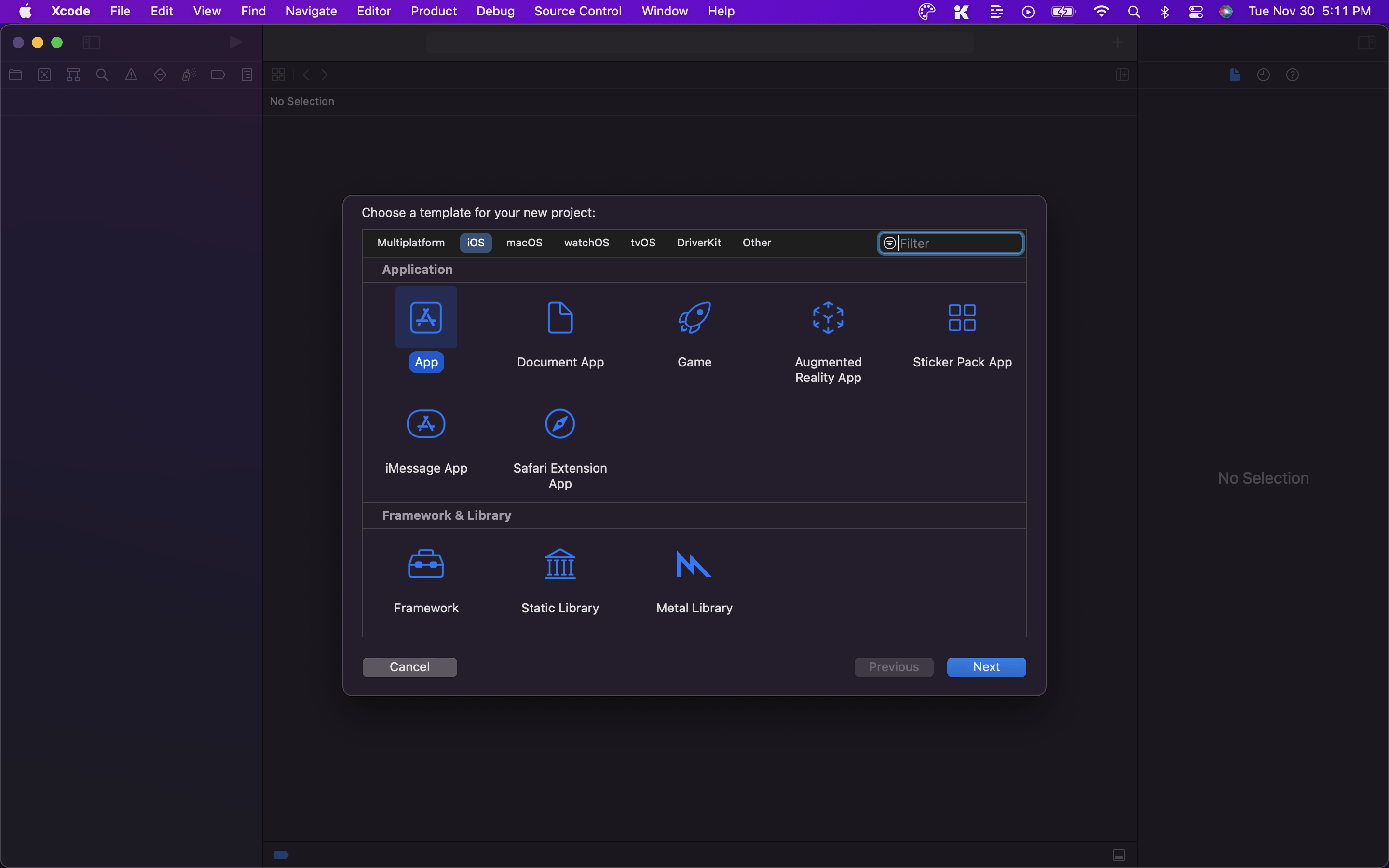Open macOS Control Center in menu bar
Viewport: 1389px width, 868px height.
coord(1196,12)
